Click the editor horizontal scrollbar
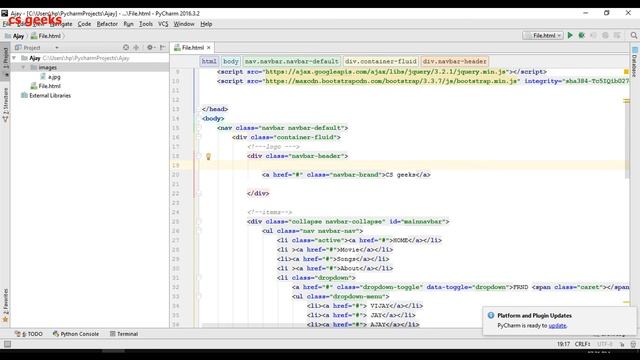Screen dimensions: 640x360 [343, 325]
